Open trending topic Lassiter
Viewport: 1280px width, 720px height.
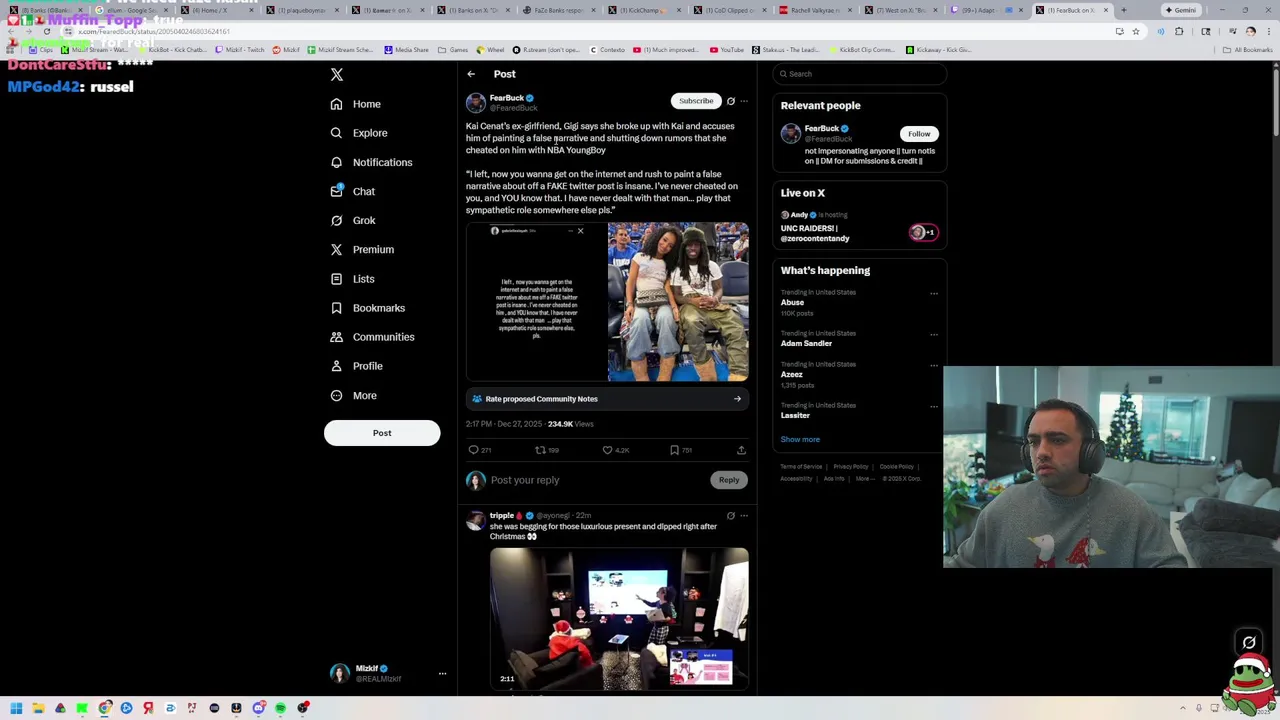(795, 415)
